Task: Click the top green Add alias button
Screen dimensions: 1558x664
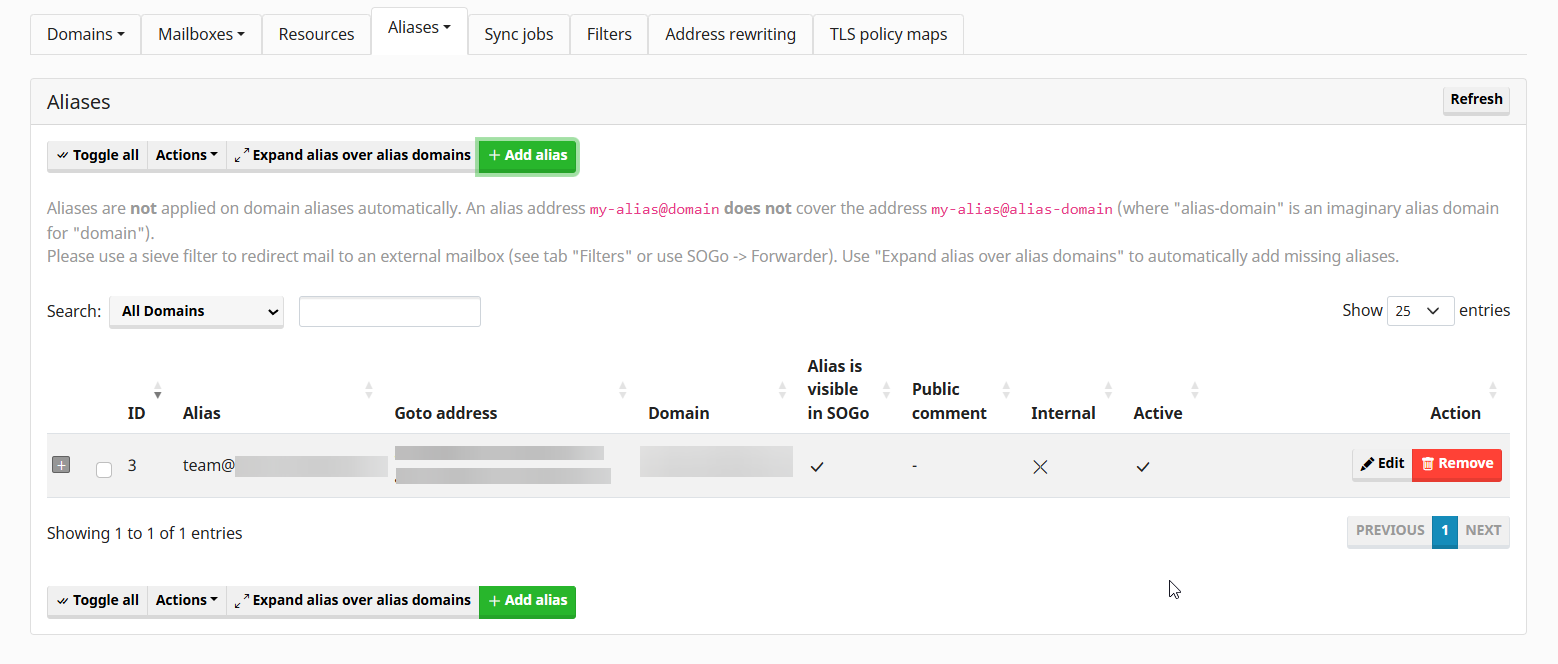Action: click(528, 155)
